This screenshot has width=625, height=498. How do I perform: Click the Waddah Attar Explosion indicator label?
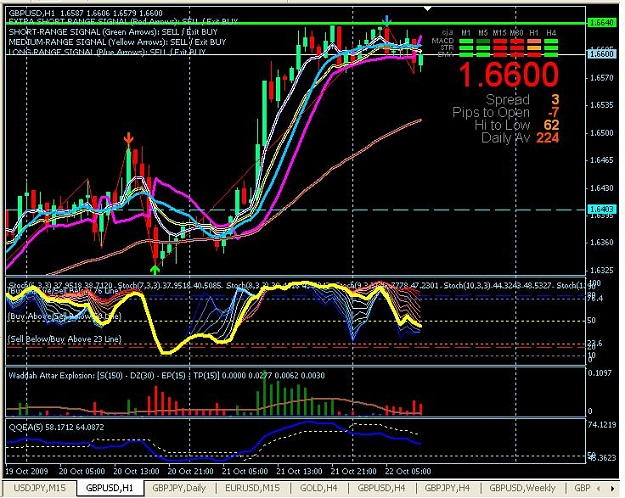pyautogui.click(x=166, y=375)
